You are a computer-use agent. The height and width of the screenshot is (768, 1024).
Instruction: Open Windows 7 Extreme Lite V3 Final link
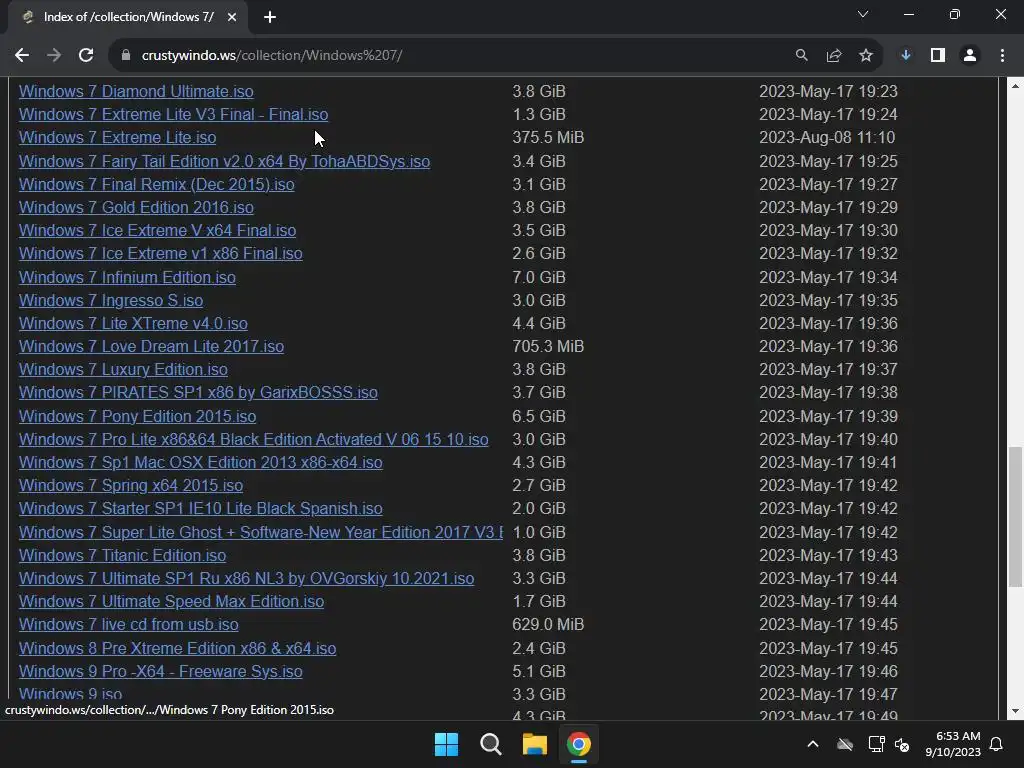click(173, 114)
